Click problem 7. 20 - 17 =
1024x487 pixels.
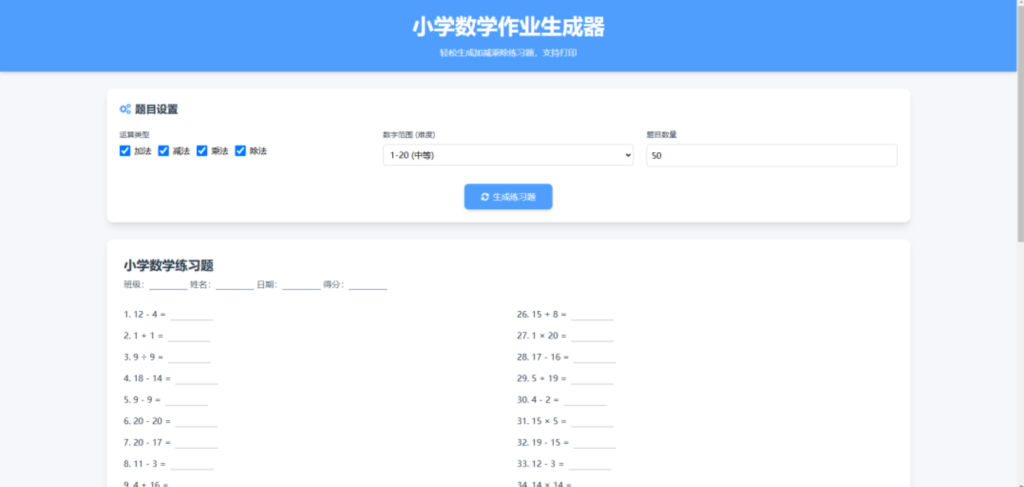tap(147, 443)
